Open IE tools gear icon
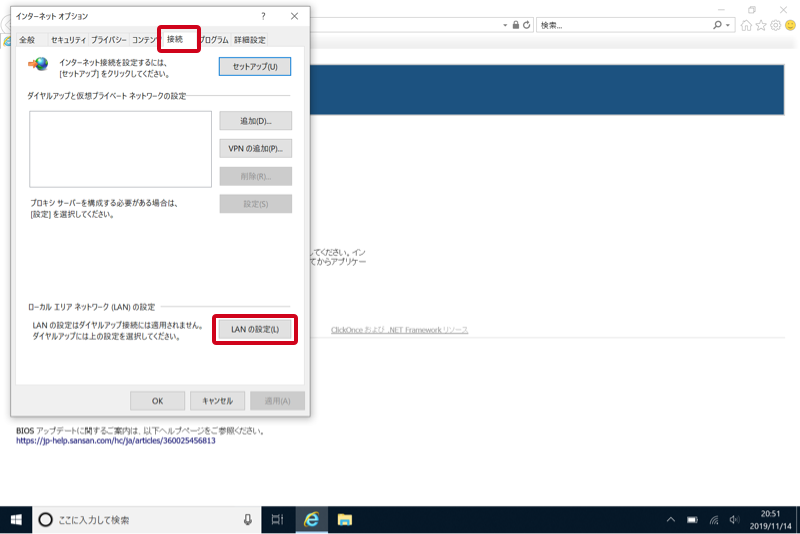The width and height of the screenshot is (800, 534). click(x=776, y=25)
